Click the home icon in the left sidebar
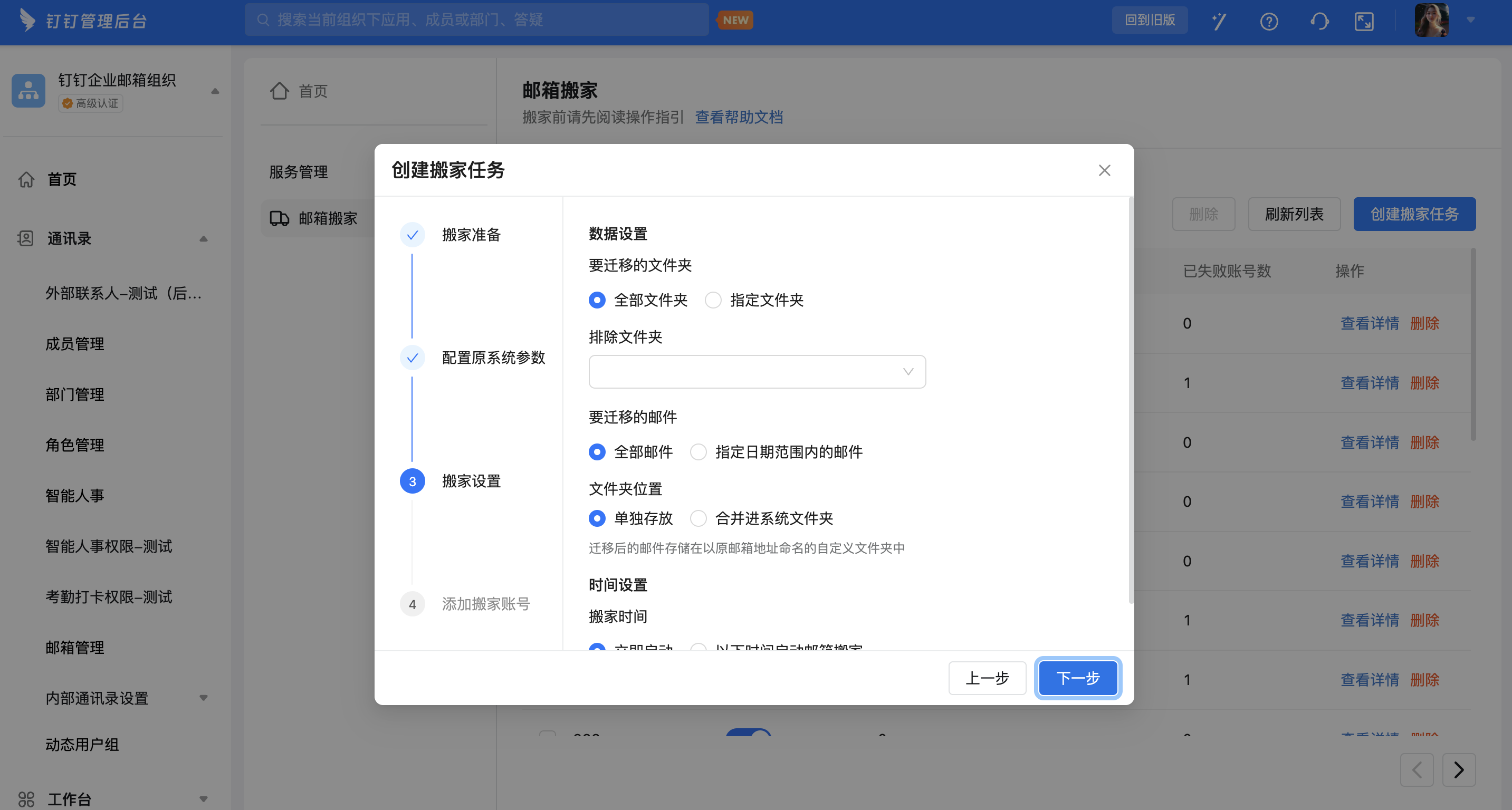1512x810 pixels. click(x=26, y=179)
